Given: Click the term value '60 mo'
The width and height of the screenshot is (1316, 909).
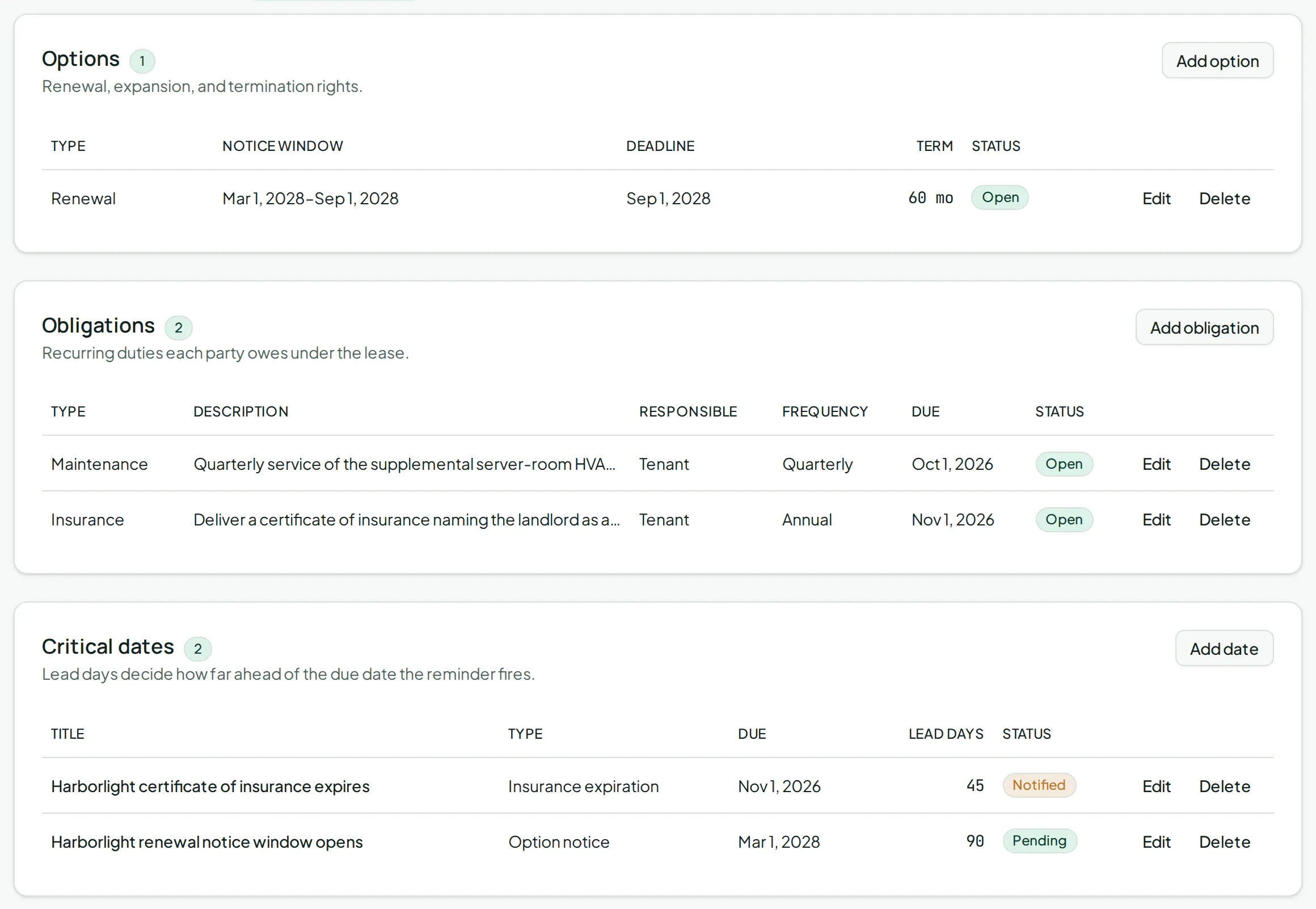Looking at the screenshot, I should (x=931, y=197).
